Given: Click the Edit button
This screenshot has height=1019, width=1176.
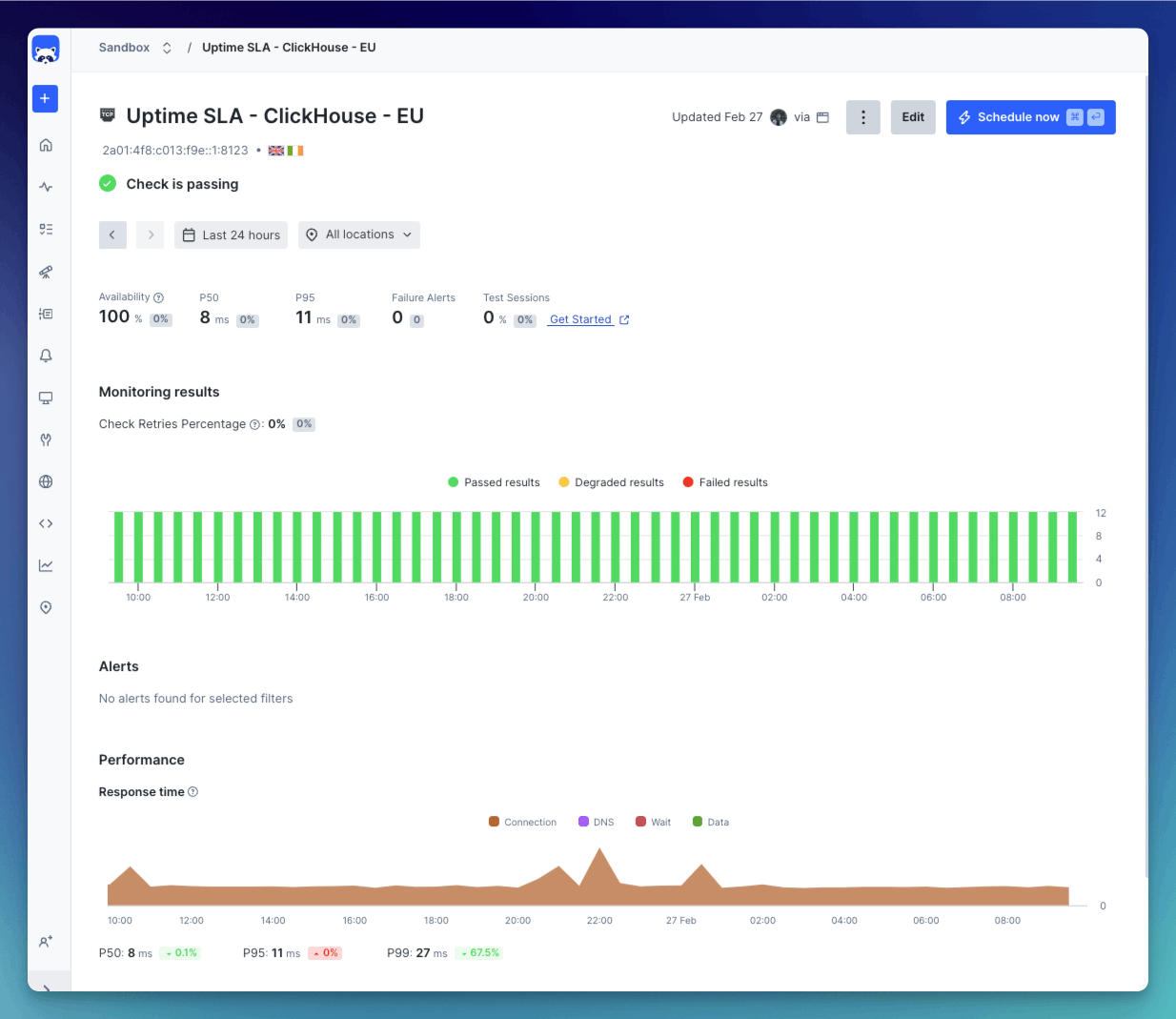Looking at the screenshot, I should (913, 117).
